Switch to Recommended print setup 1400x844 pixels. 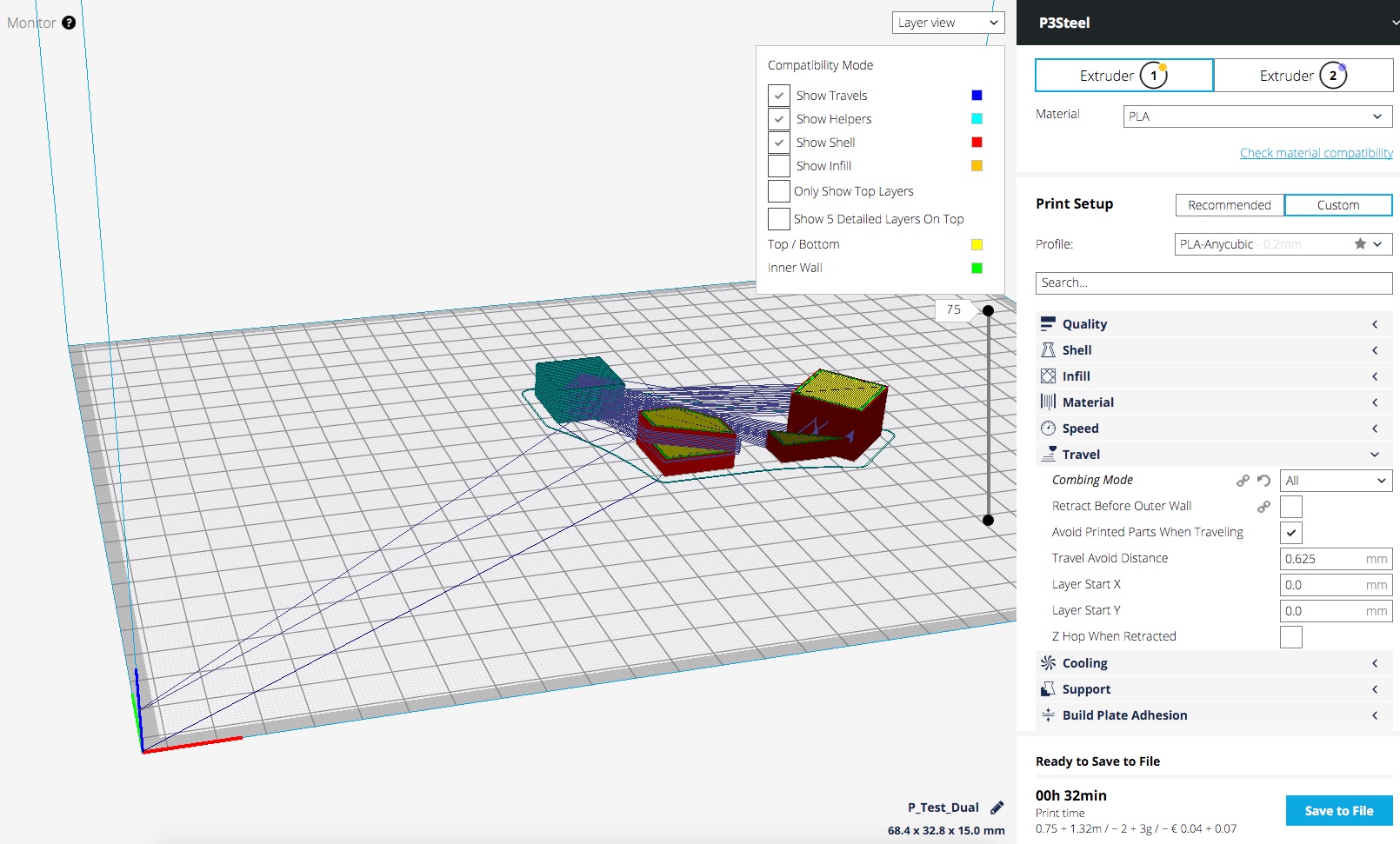pos(1230,205)
